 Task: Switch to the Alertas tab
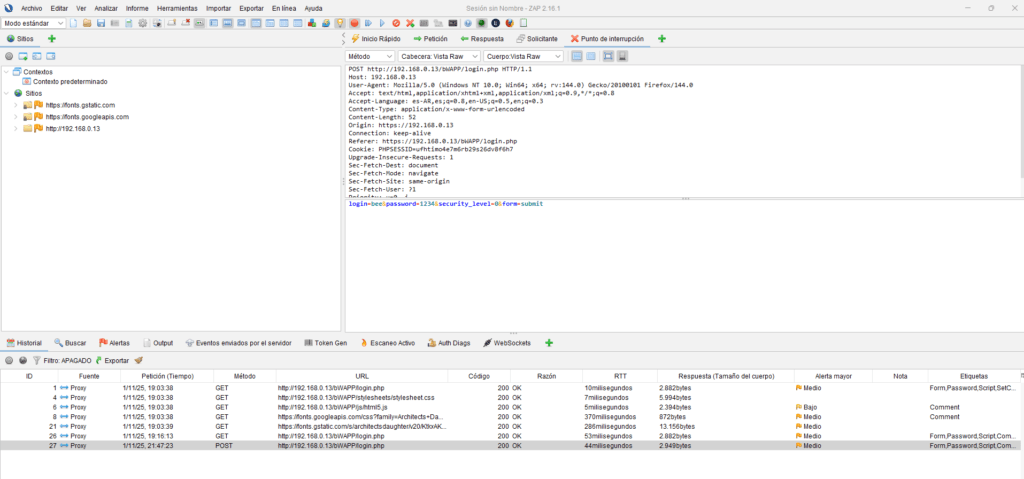(113, 343)
